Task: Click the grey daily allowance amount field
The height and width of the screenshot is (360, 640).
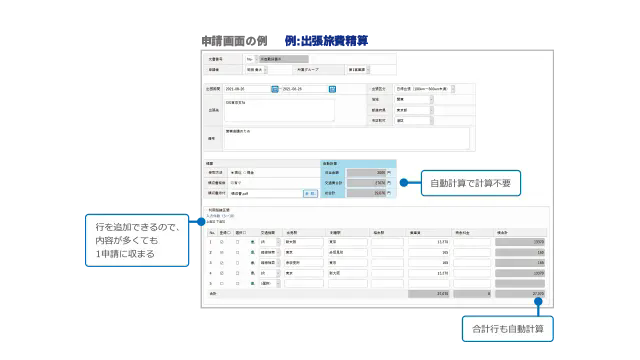Action: (366, 173)
